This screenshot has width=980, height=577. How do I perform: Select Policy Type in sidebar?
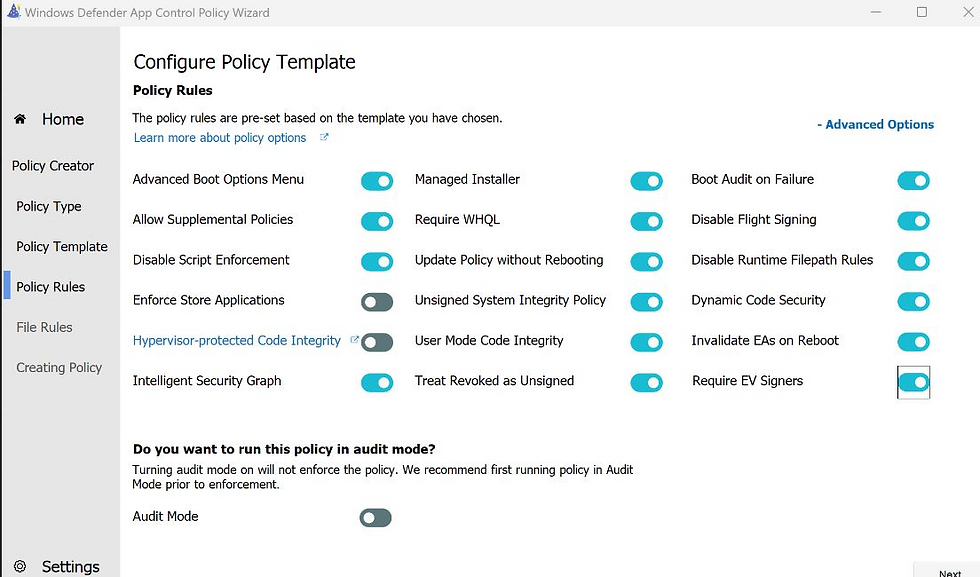coord(49,206)
